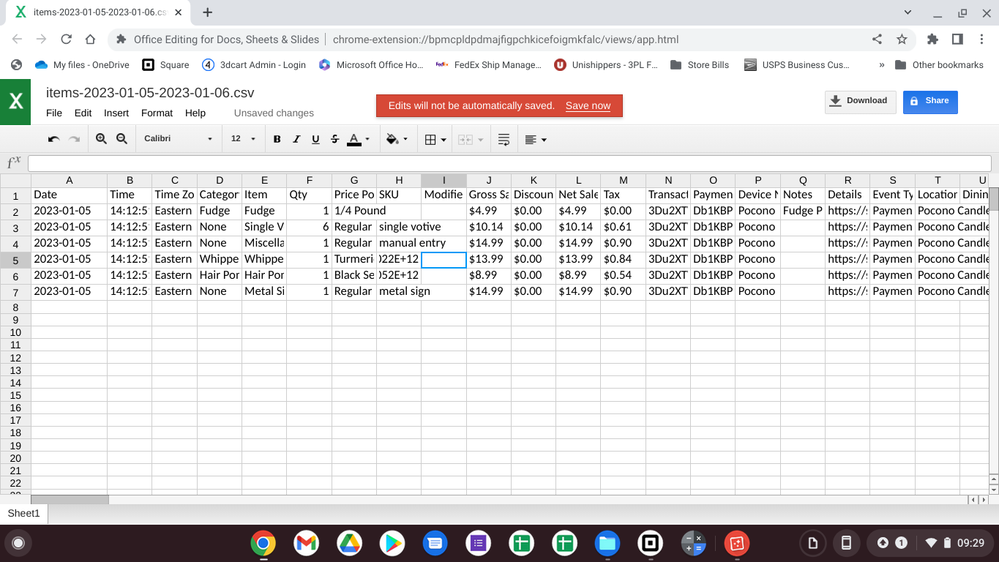Open fill color dropdown arrow
The height and width of the screenshot is (562, 999).
[405, 140]
